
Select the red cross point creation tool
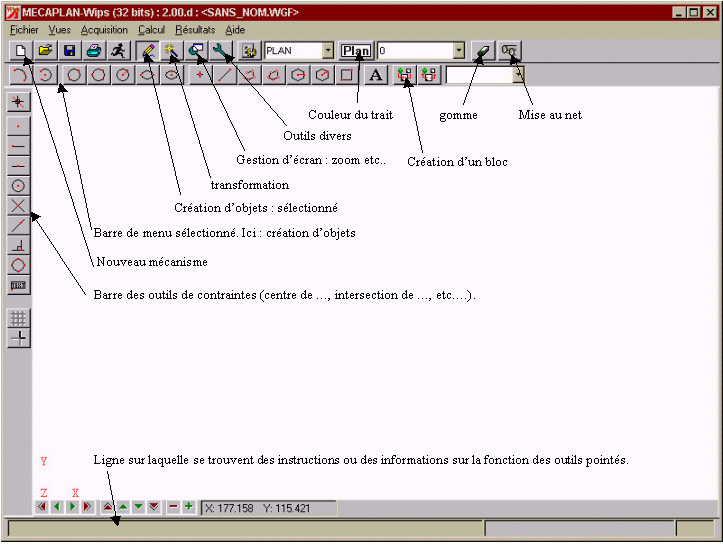click(200, 75)
